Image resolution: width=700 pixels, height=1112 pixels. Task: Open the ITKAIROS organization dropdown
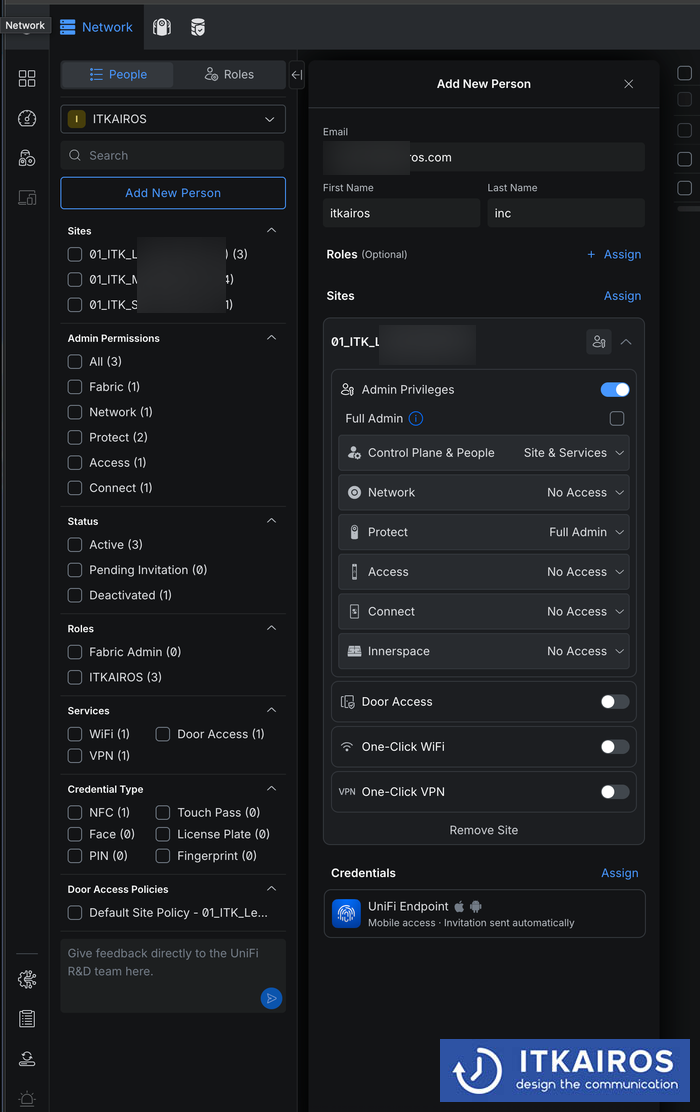173,119
